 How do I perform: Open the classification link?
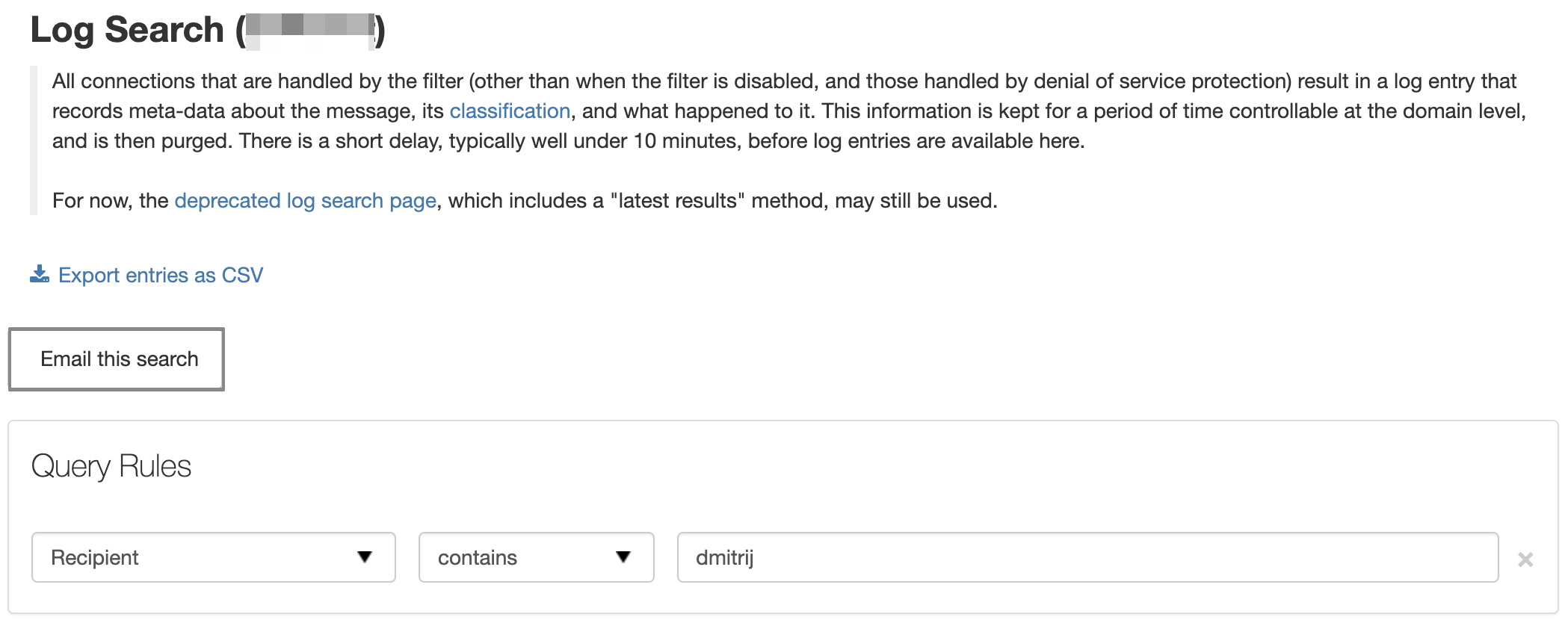[510, 111]
